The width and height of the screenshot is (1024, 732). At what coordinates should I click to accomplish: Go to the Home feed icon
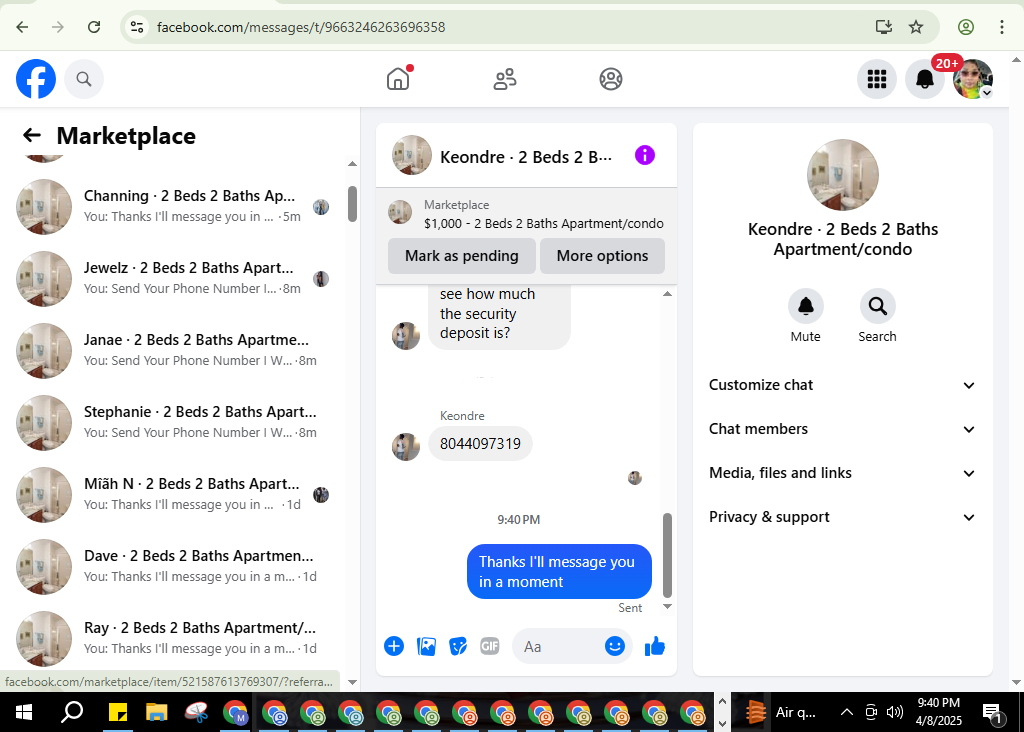coord(398,79)
